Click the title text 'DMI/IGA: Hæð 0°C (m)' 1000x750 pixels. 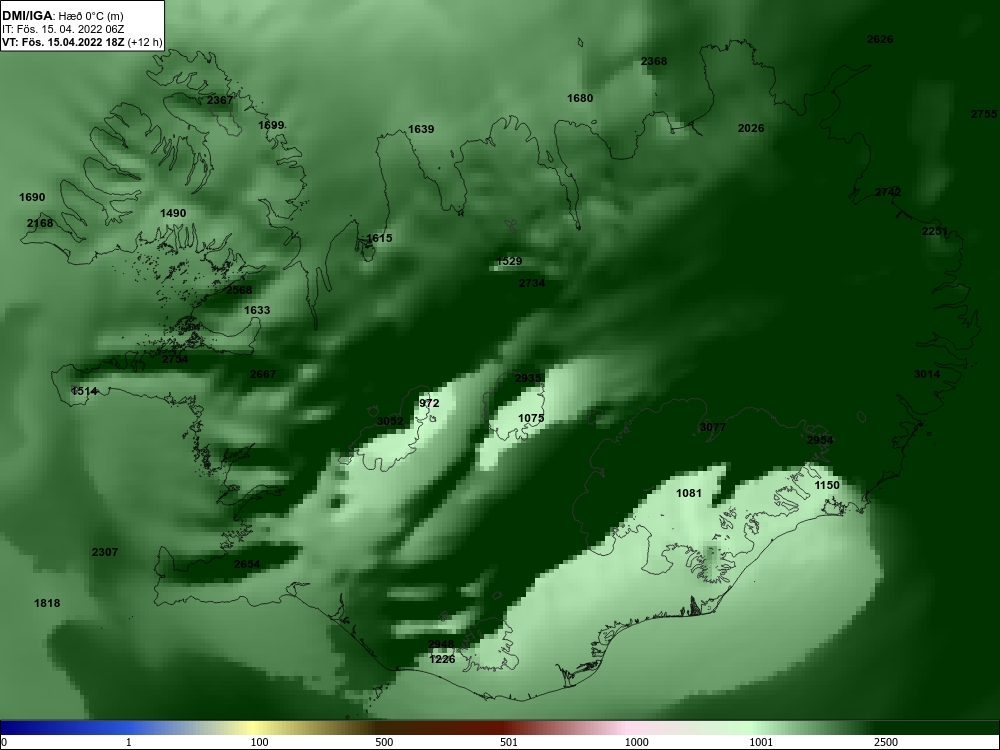[62, 15]
